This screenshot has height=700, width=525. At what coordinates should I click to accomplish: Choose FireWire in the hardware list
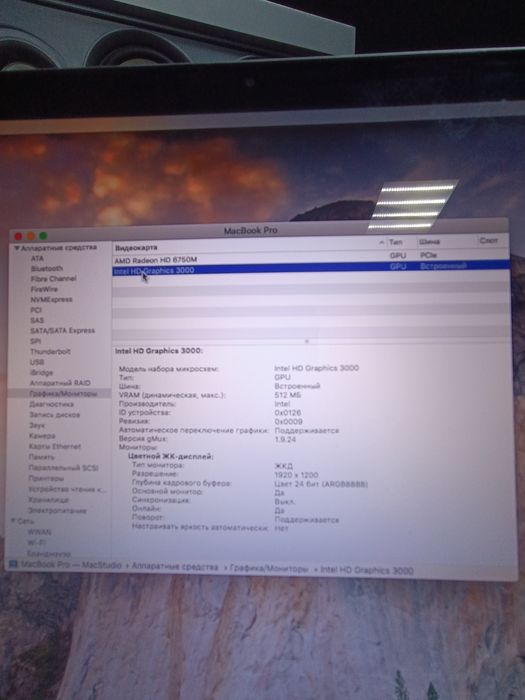[44, 289]
